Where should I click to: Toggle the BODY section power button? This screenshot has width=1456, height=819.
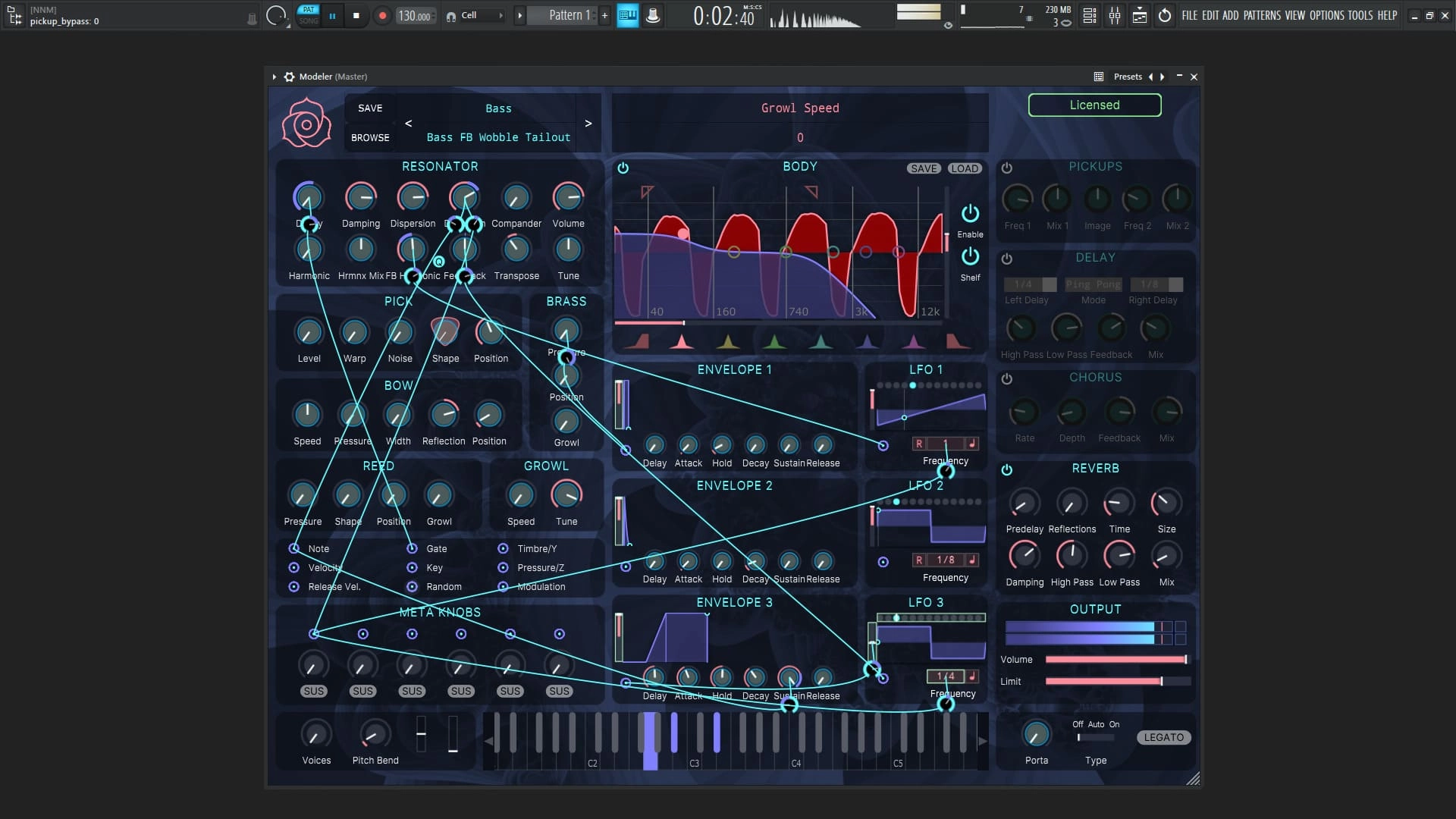tap(623, 168)
